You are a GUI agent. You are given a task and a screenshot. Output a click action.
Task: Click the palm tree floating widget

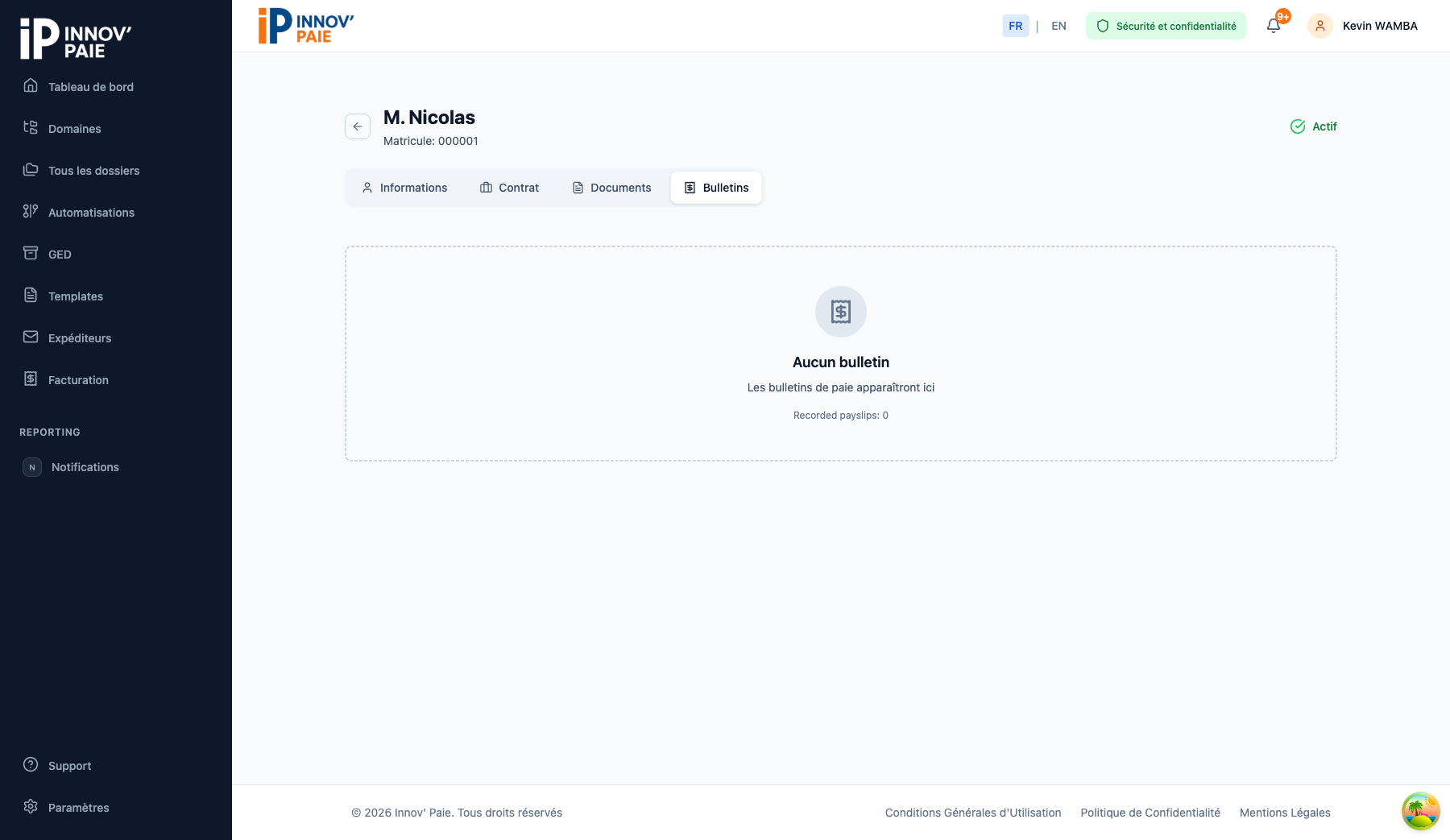click(x=1420, y=811)
